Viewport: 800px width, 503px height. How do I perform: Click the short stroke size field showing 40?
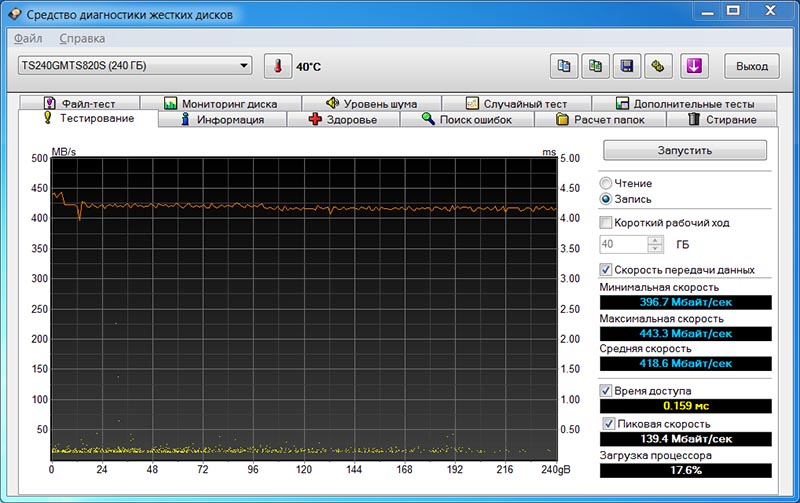tap(623, 244)
